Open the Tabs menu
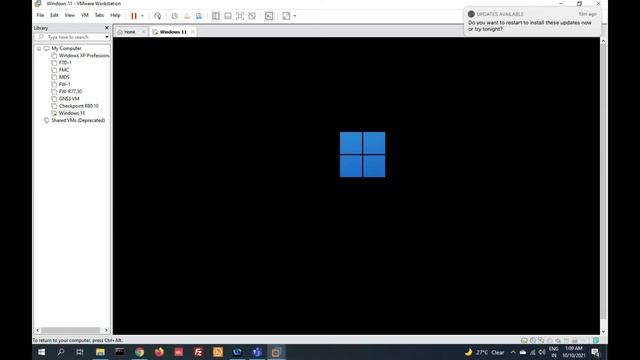Image resolution: width=640 pixels, height=360 pixels. (99, 15)
